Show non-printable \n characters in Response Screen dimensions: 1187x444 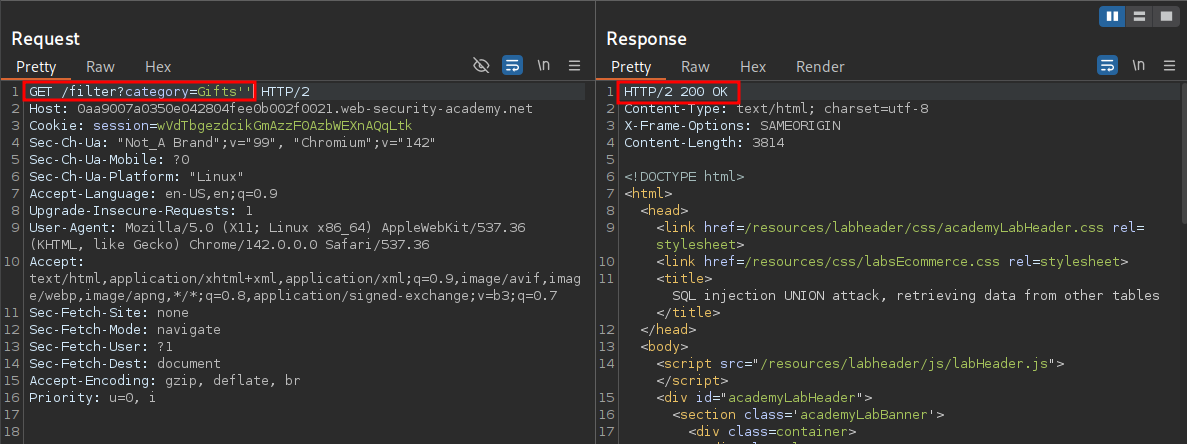[x=1138, y=66]
